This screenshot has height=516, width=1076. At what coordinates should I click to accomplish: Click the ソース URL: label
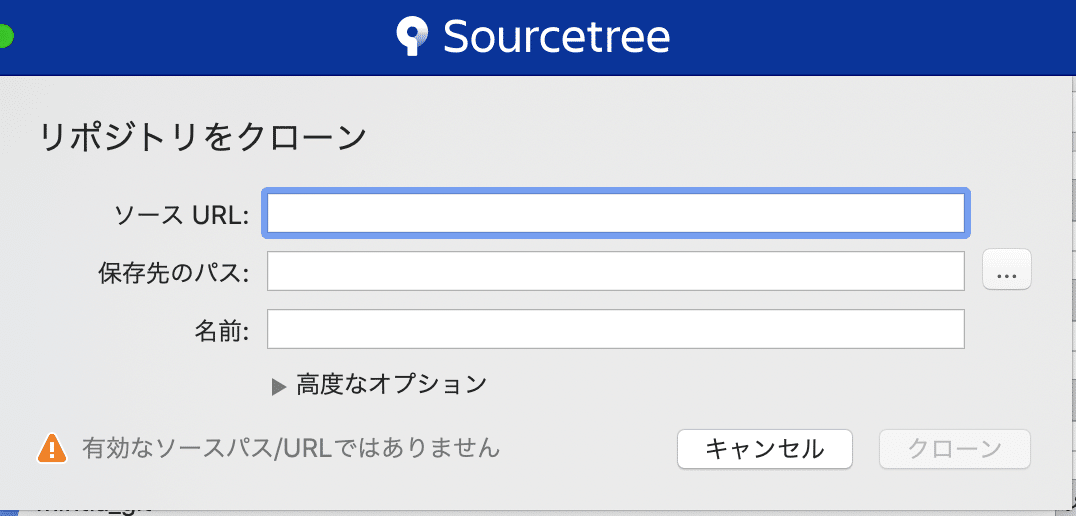click(181, 215)
